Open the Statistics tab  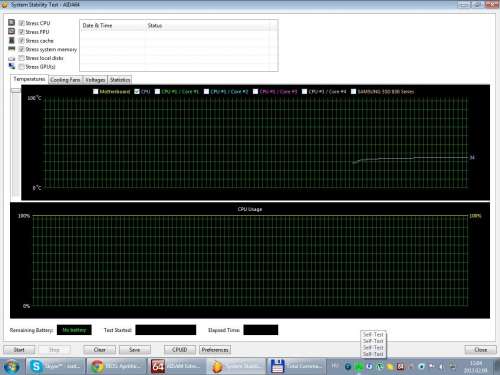point(120,80)
